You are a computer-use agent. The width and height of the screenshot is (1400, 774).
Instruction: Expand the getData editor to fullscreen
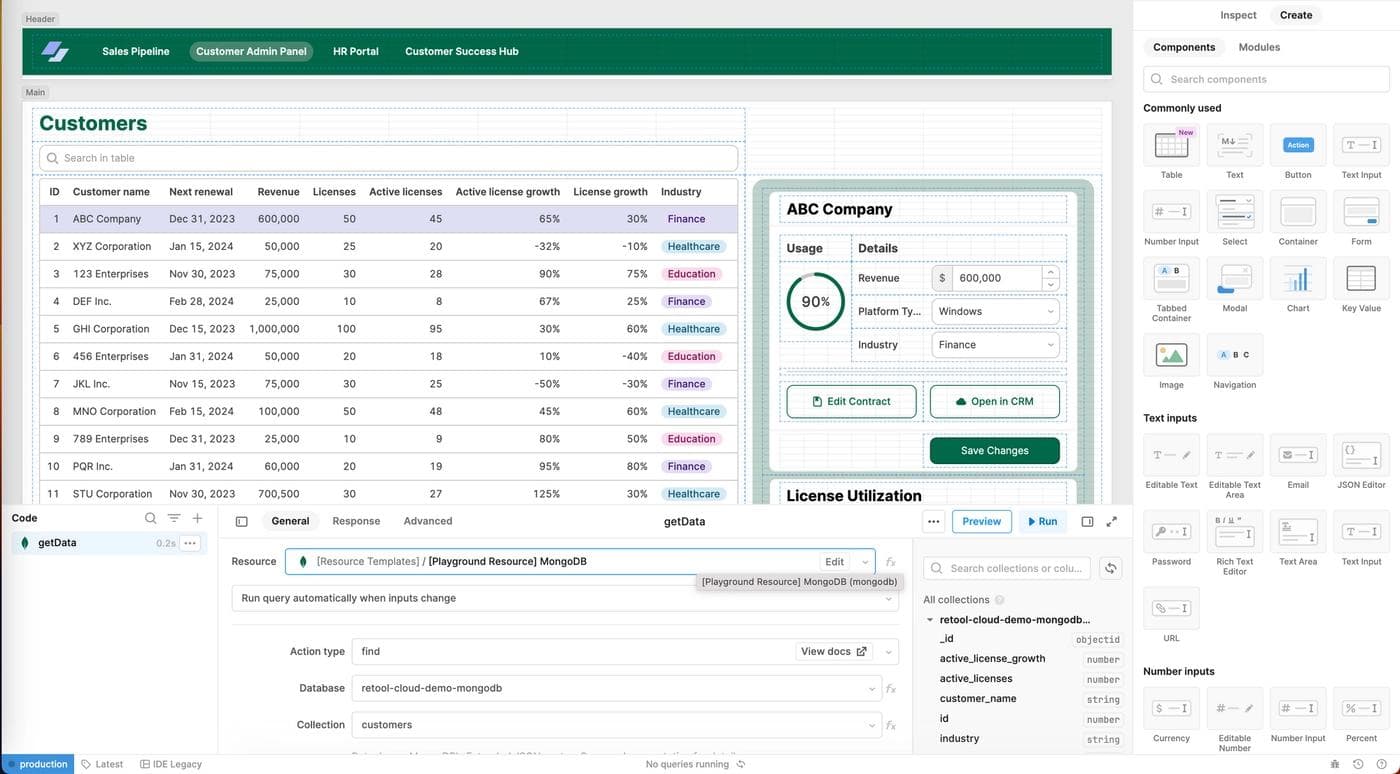(1110, 520)
